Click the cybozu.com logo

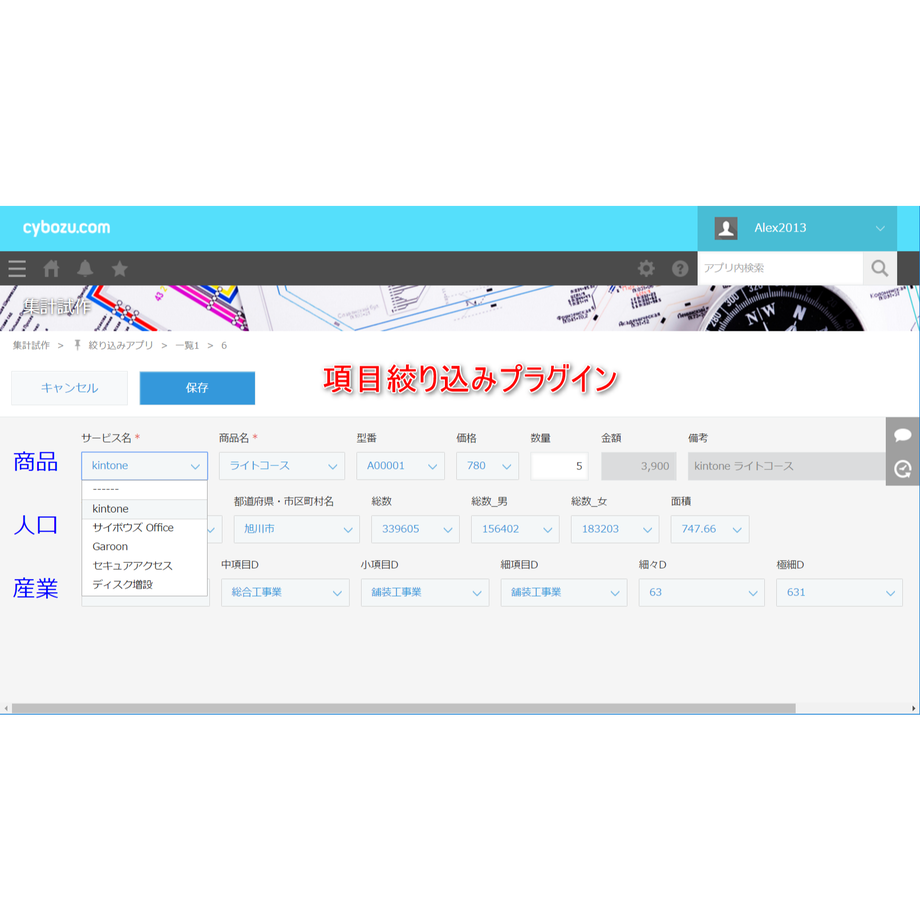[x=66, y=228]
